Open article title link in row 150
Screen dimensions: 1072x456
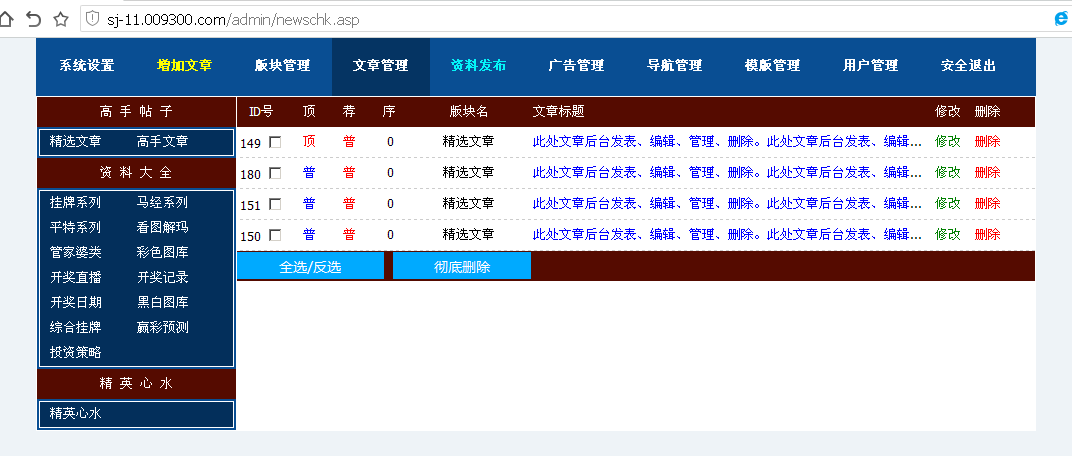pyautogui.click(x=727, y=234)
